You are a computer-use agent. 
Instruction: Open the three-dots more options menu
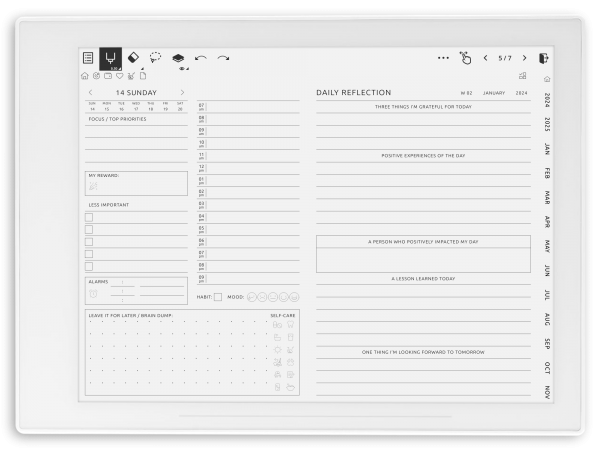(x=443, y=58)
